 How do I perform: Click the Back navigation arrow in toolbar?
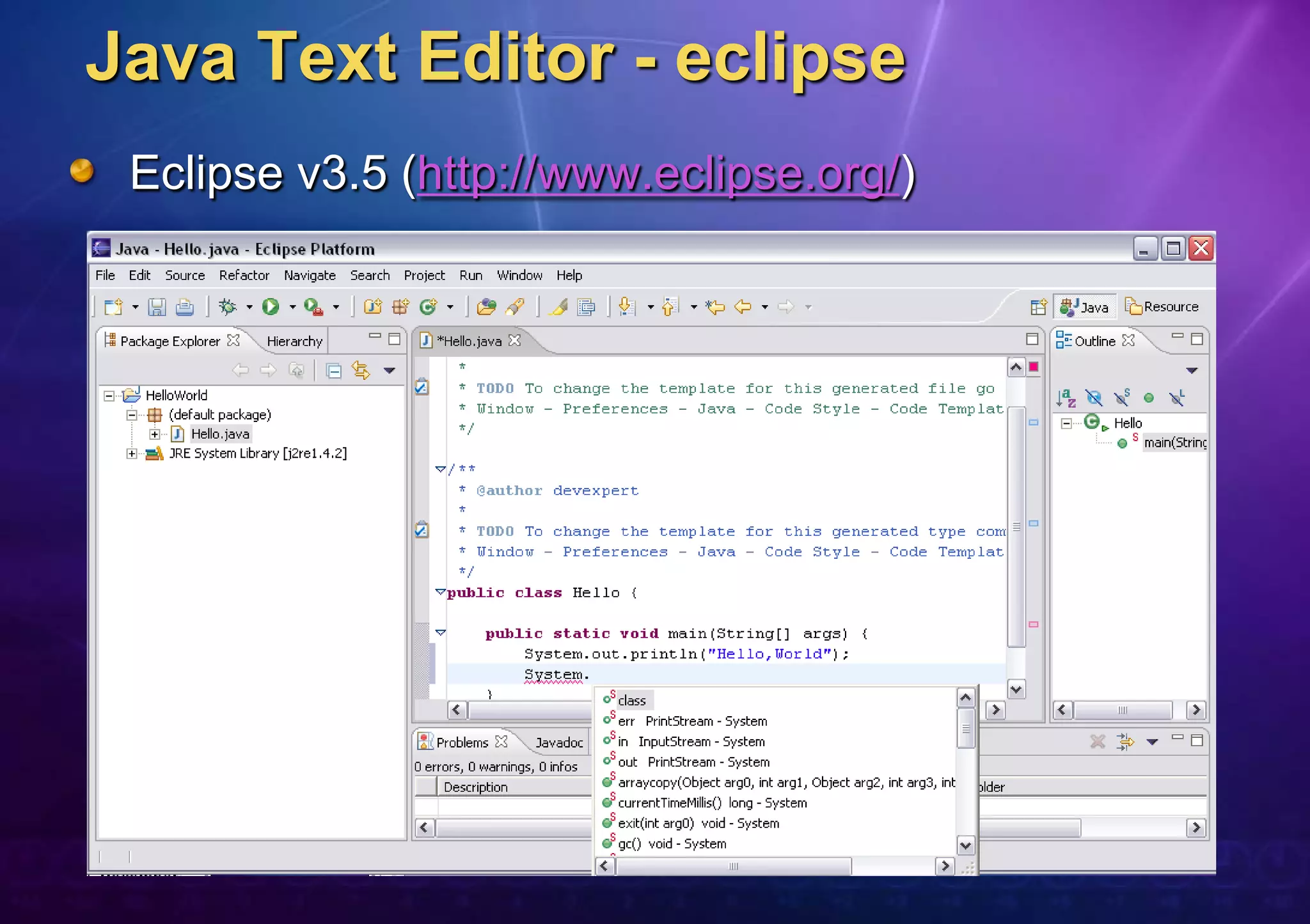click(743, 307)
